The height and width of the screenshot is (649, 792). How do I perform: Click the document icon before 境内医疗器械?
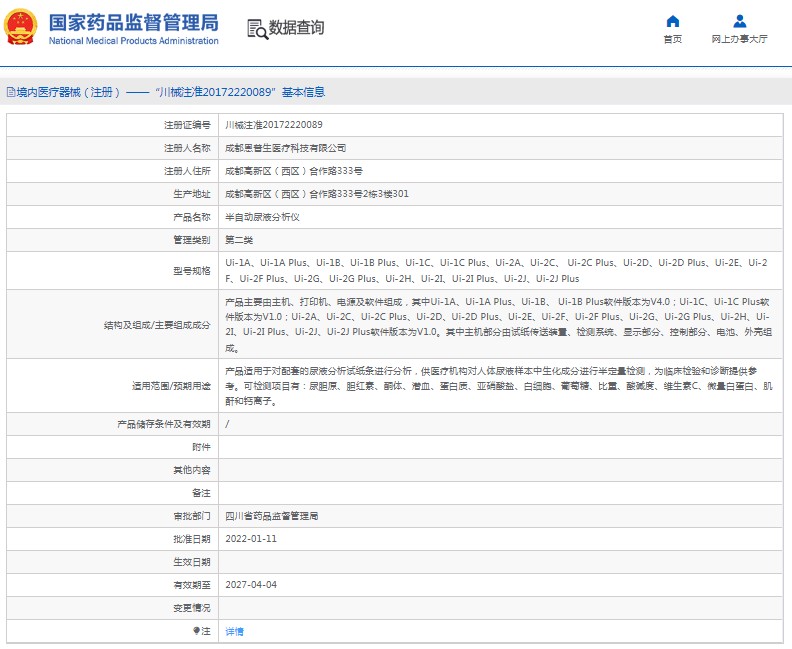click(11, 92)
